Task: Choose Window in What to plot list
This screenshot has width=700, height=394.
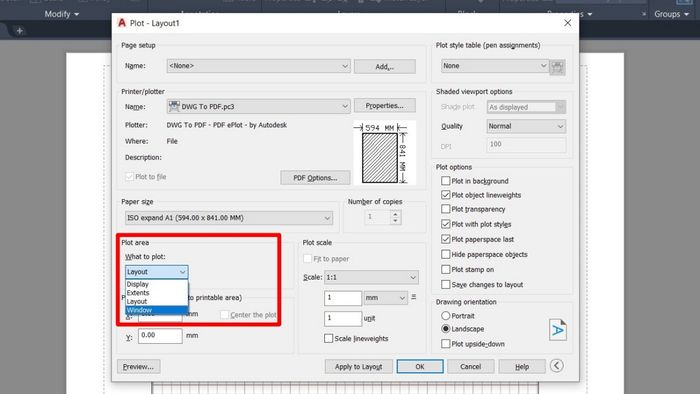Action: click(157, 310)
